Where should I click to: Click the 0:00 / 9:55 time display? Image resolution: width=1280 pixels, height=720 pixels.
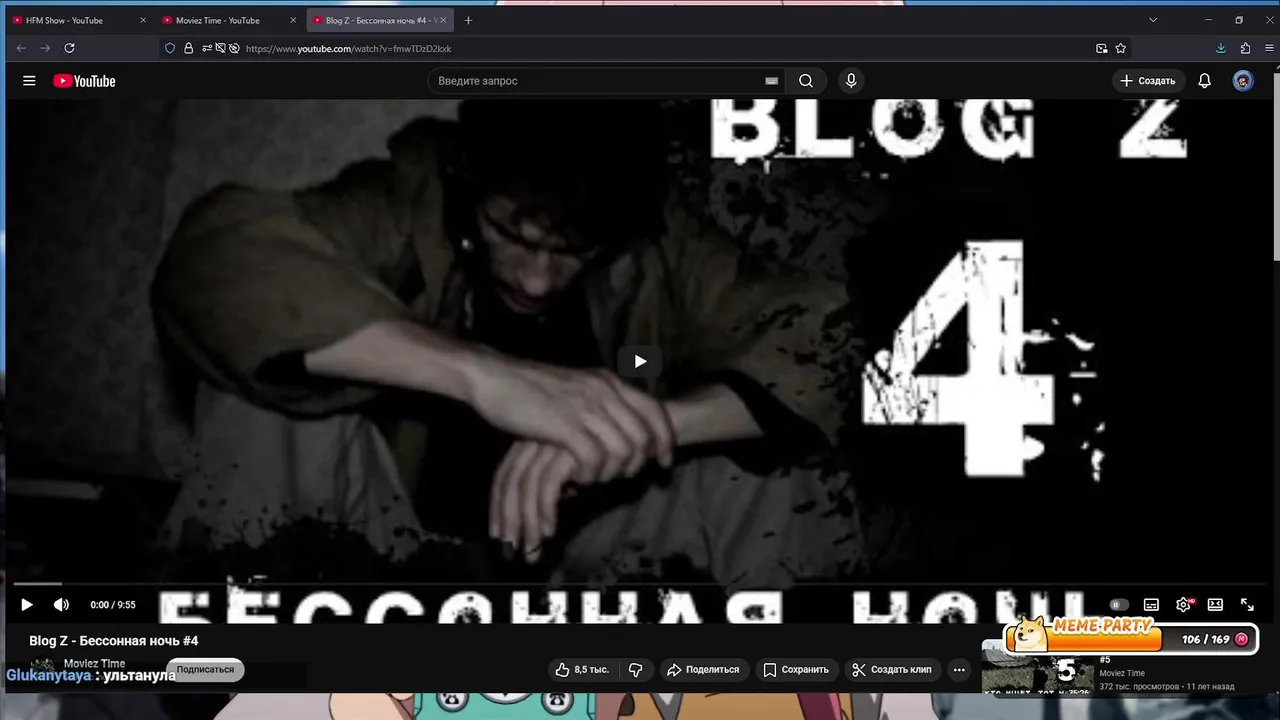(113, 605)
